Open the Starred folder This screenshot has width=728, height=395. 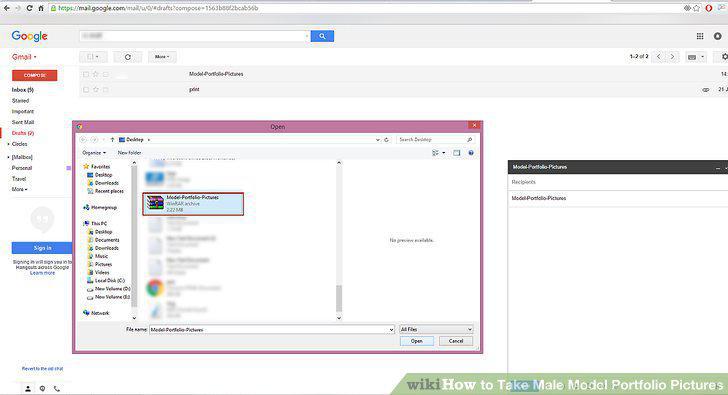20,101
